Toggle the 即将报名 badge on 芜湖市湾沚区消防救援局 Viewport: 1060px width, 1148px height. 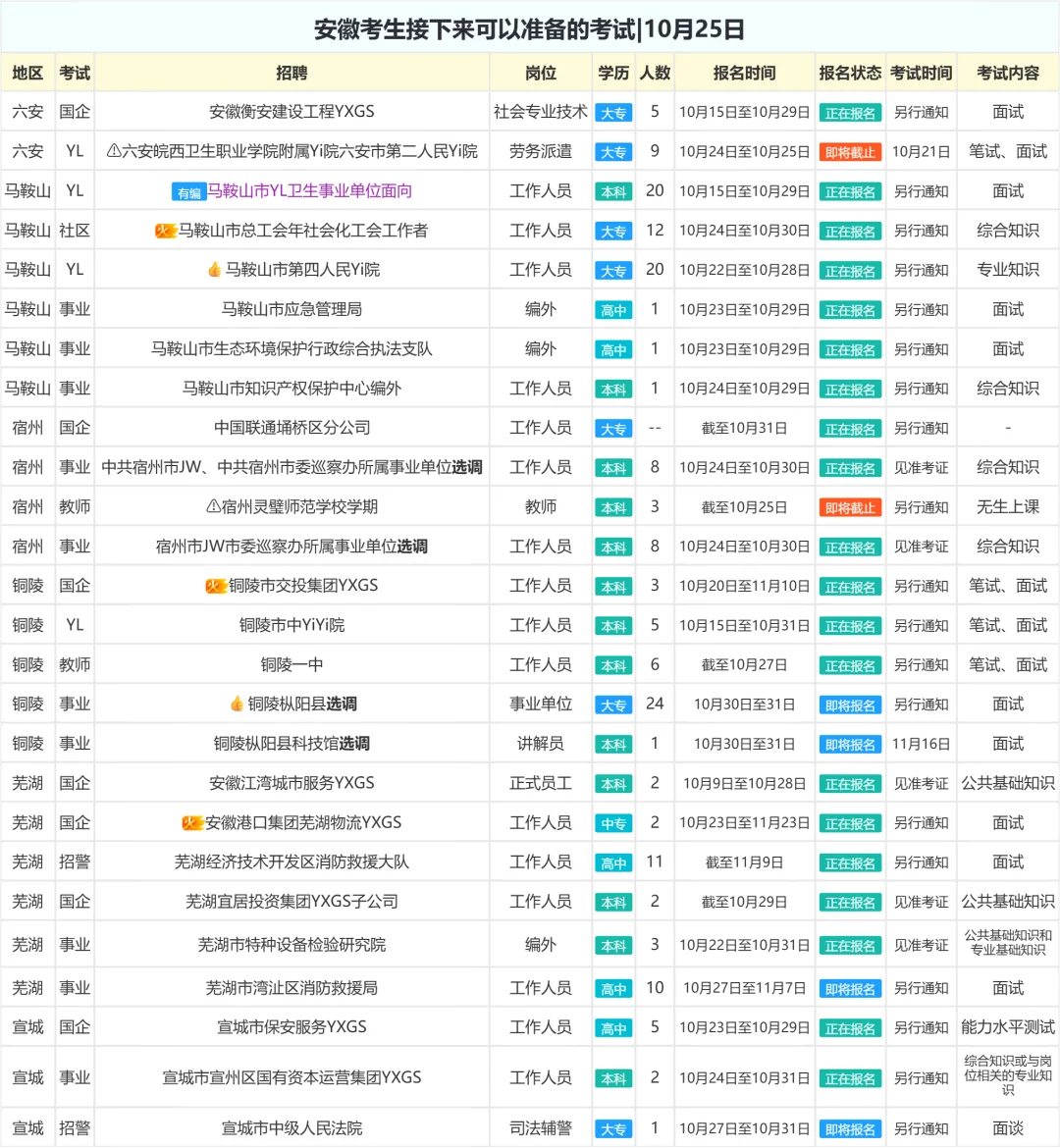click(850, 988)
